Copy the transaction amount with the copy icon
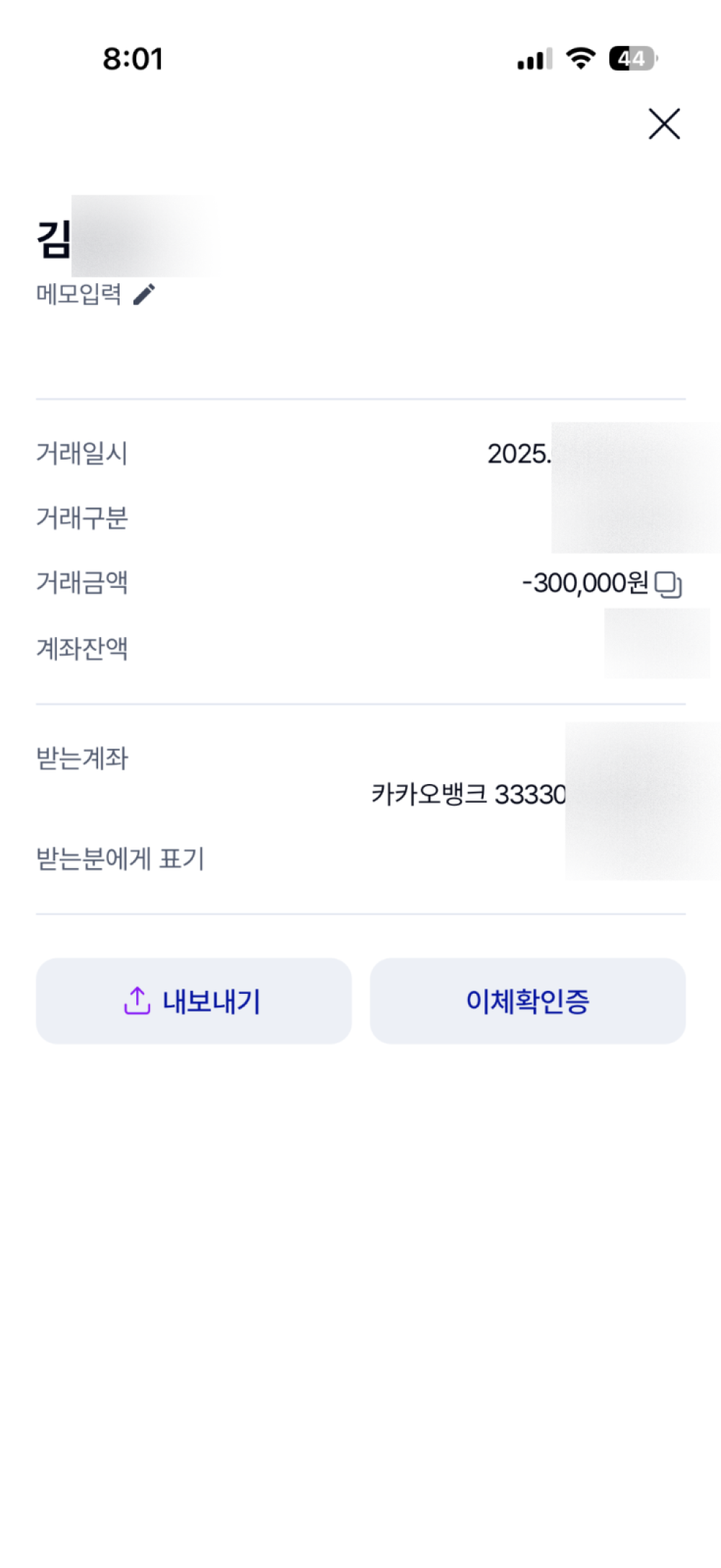This screenshot has height=1568, width=721. (x=668, y=584)
